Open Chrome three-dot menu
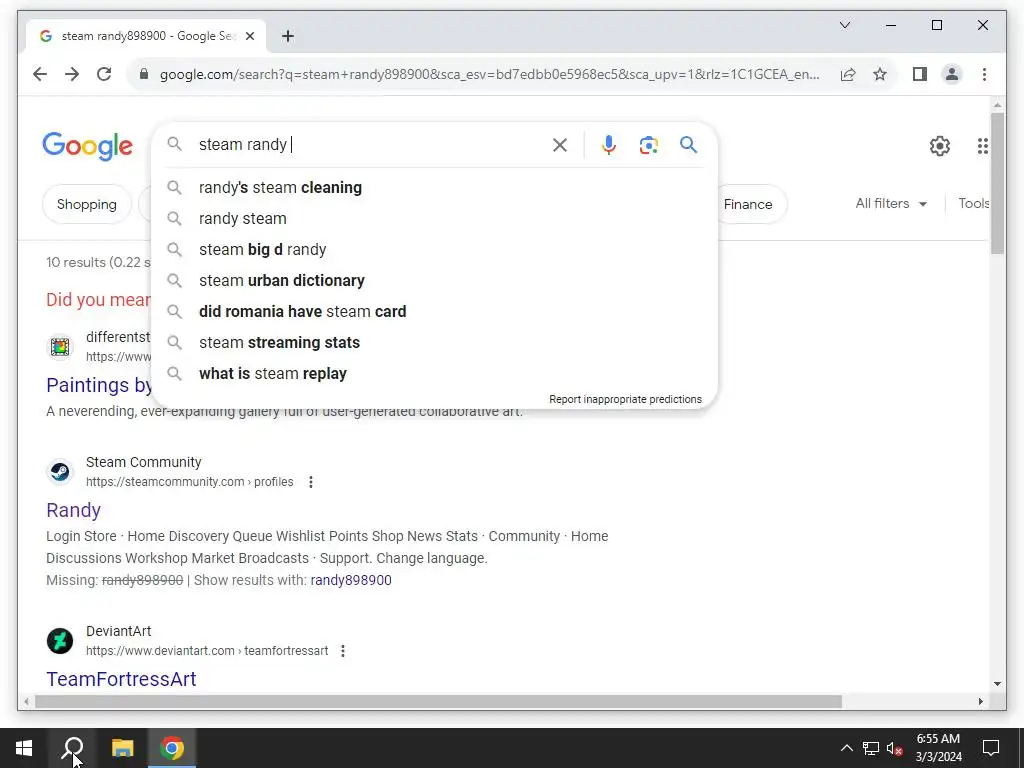Screen dimensions: 1024x768 (x=984, y=74)
